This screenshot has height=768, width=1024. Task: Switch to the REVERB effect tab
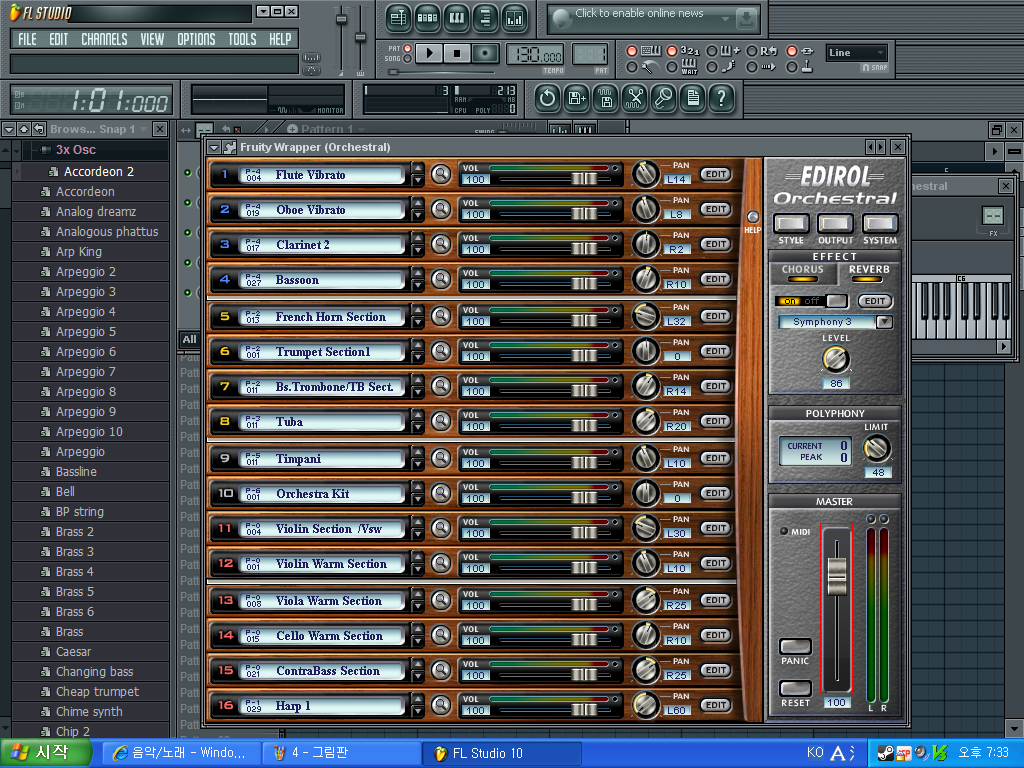[869, 272]
